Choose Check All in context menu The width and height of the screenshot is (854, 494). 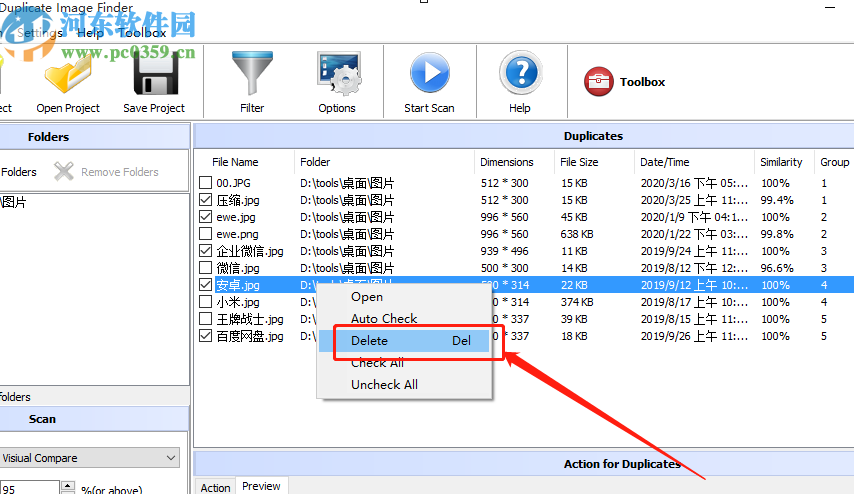coord(377,363)
